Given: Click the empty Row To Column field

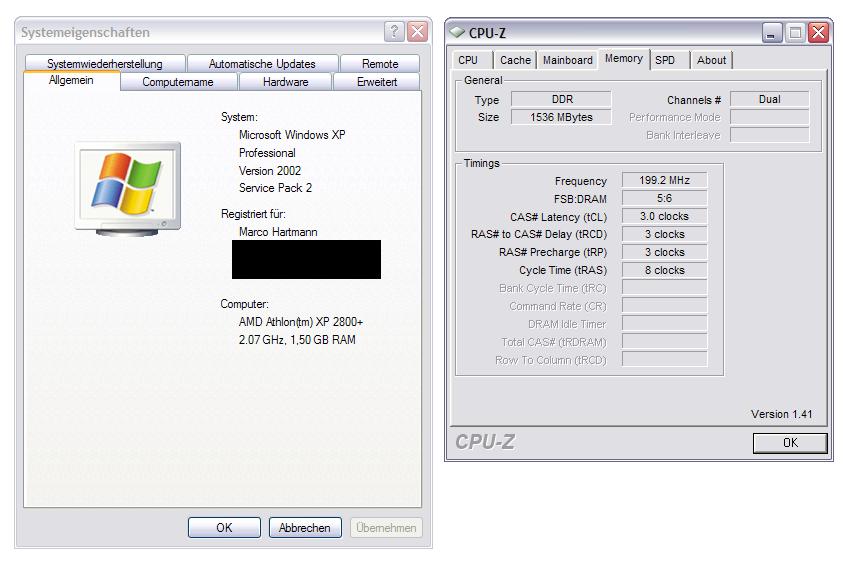Looking at the screenshot, I should (x=664, y=359).
